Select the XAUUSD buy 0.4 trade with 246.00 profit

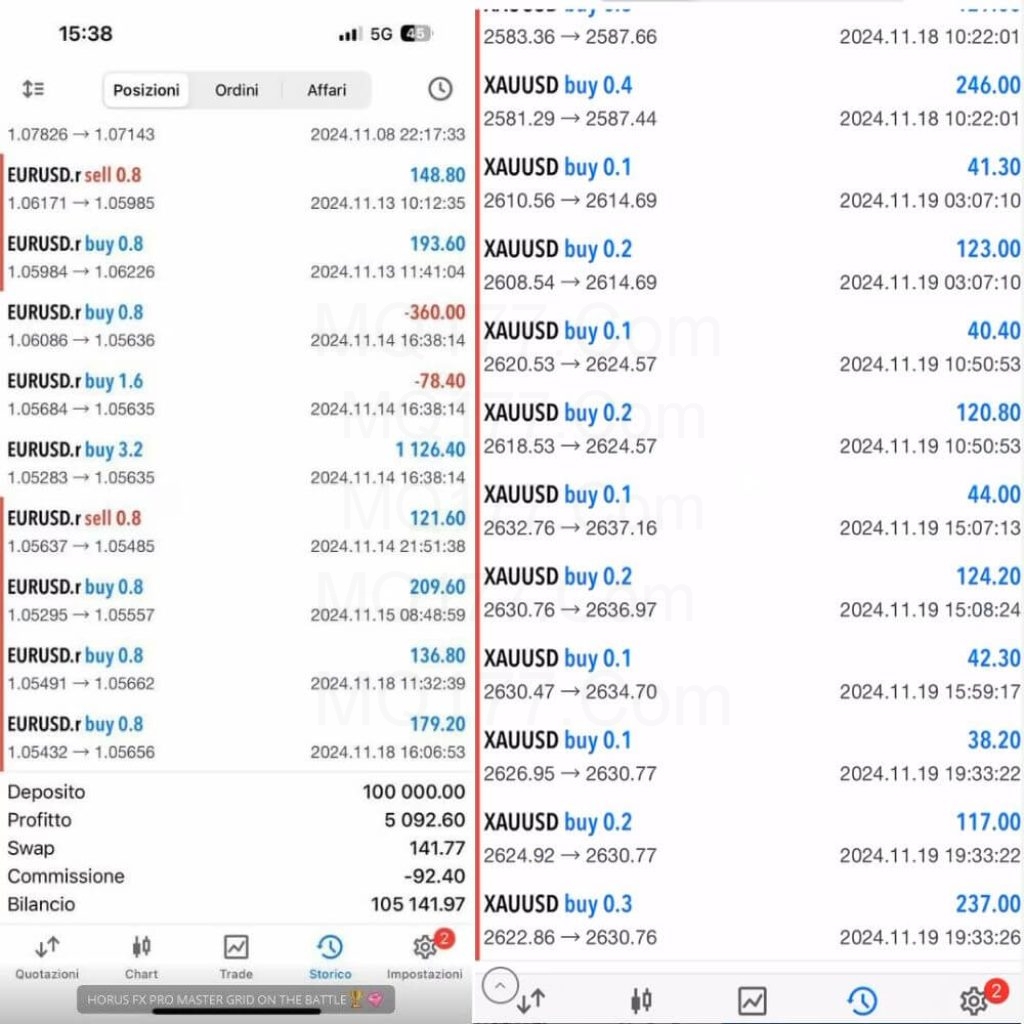coord(751,101)
